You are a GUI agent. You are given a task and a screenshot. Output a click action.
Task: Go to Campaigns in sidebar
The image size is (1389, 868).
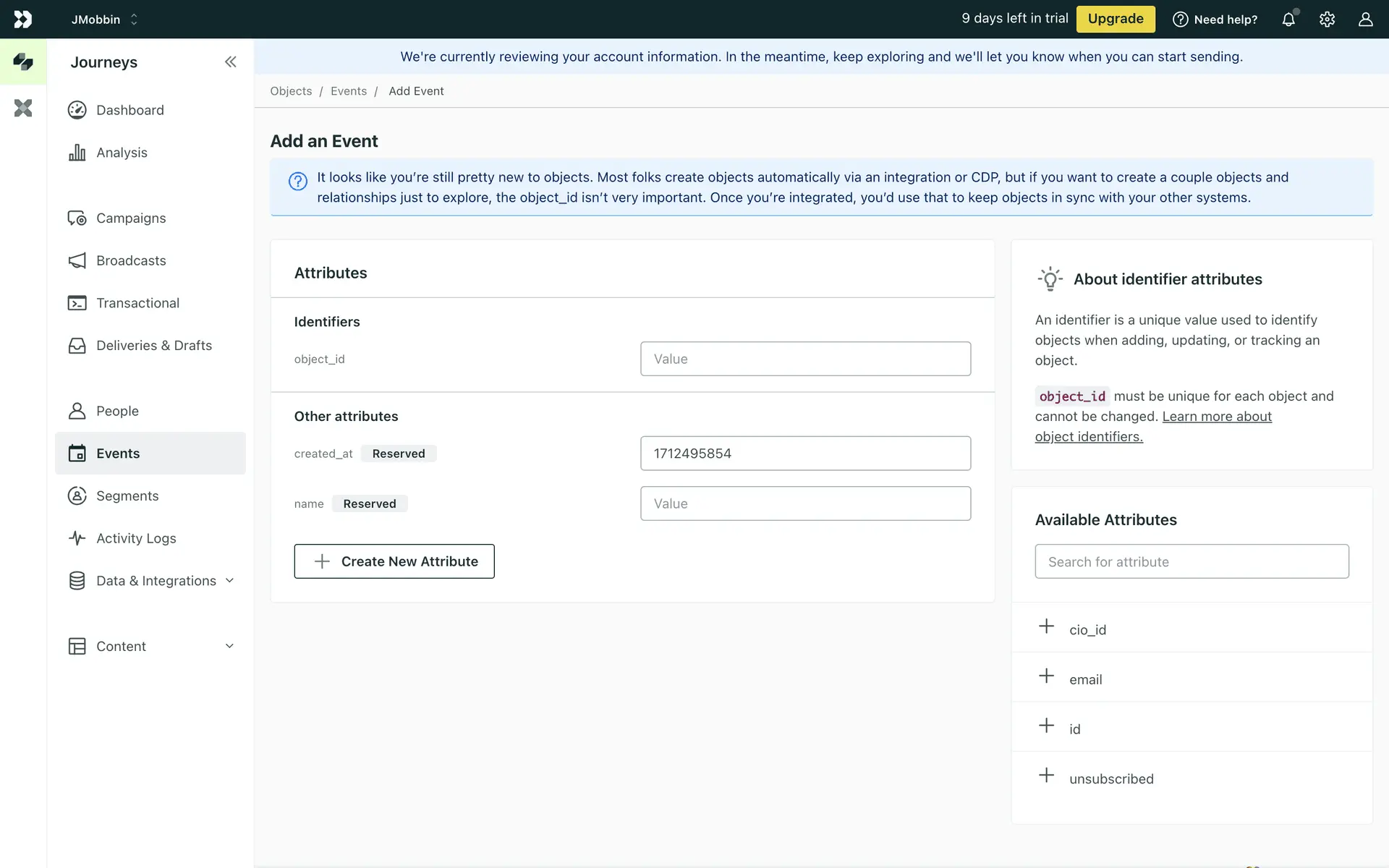pyautogui.click(x=131, y=218)
